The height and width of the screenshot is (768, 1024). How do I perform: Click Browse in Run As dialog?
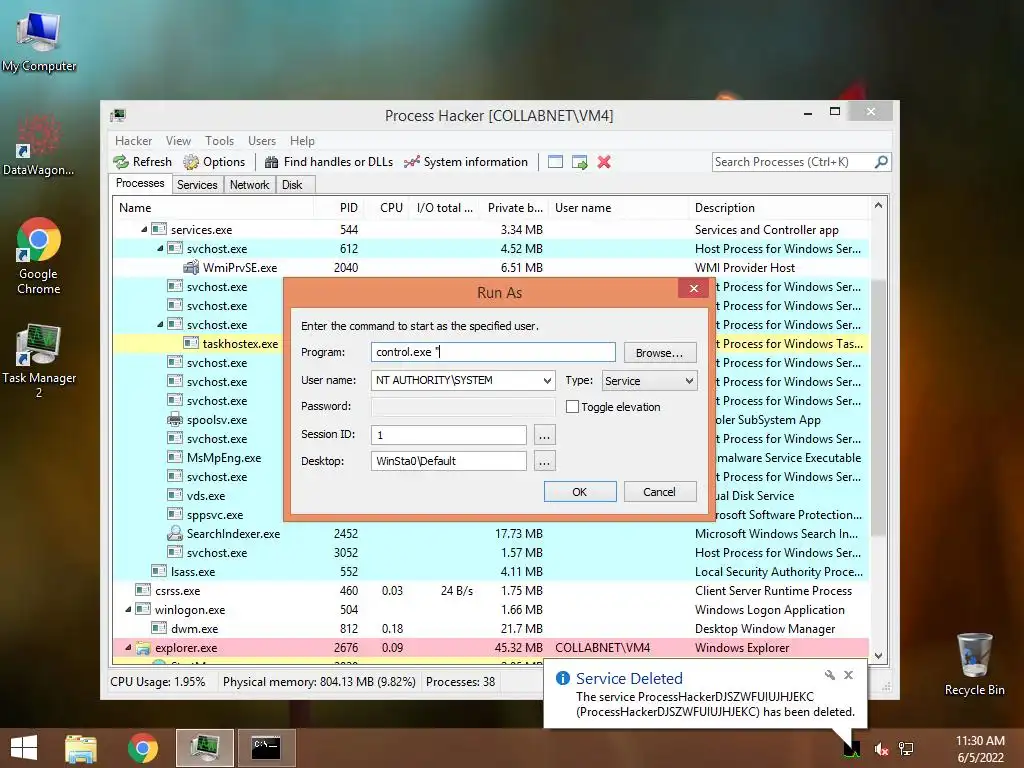660,353
